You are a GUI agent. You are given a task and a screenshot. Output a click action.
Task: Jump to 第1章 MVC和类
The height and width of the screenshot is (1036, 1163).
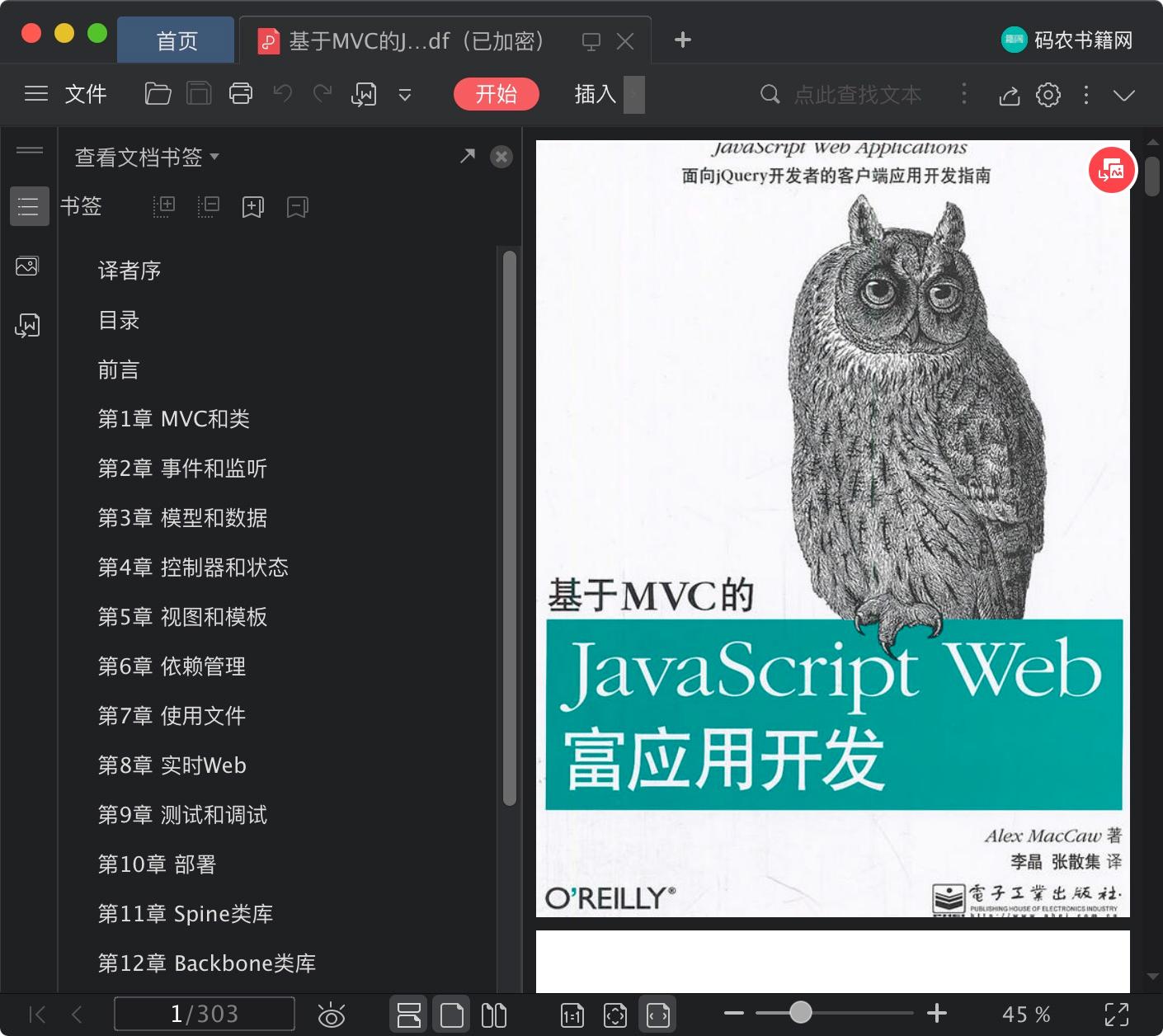(x=174, y=419)
